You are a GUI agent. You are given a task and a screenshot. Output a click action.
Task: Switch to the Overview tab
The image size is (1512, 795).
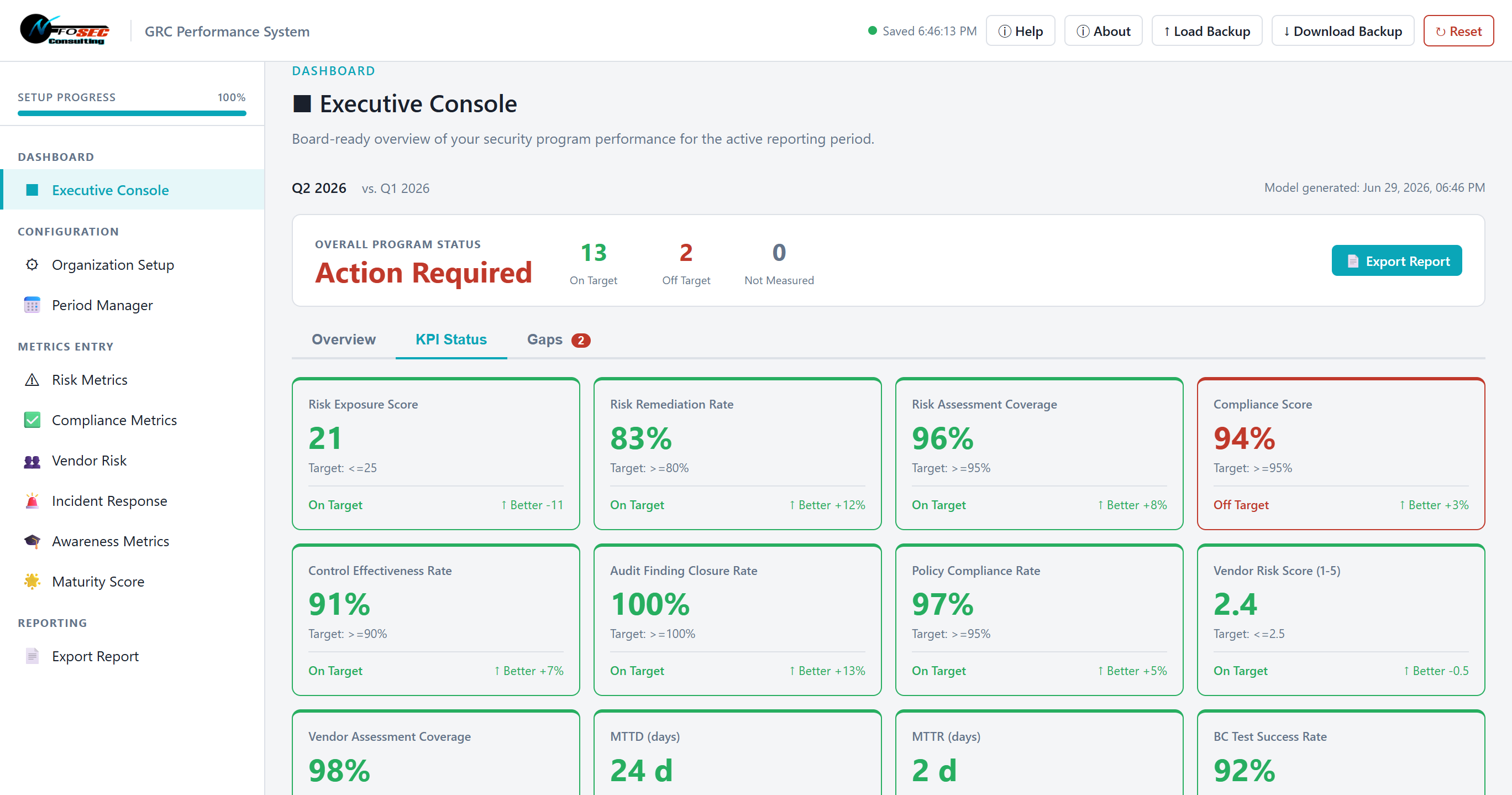[343, 339]
